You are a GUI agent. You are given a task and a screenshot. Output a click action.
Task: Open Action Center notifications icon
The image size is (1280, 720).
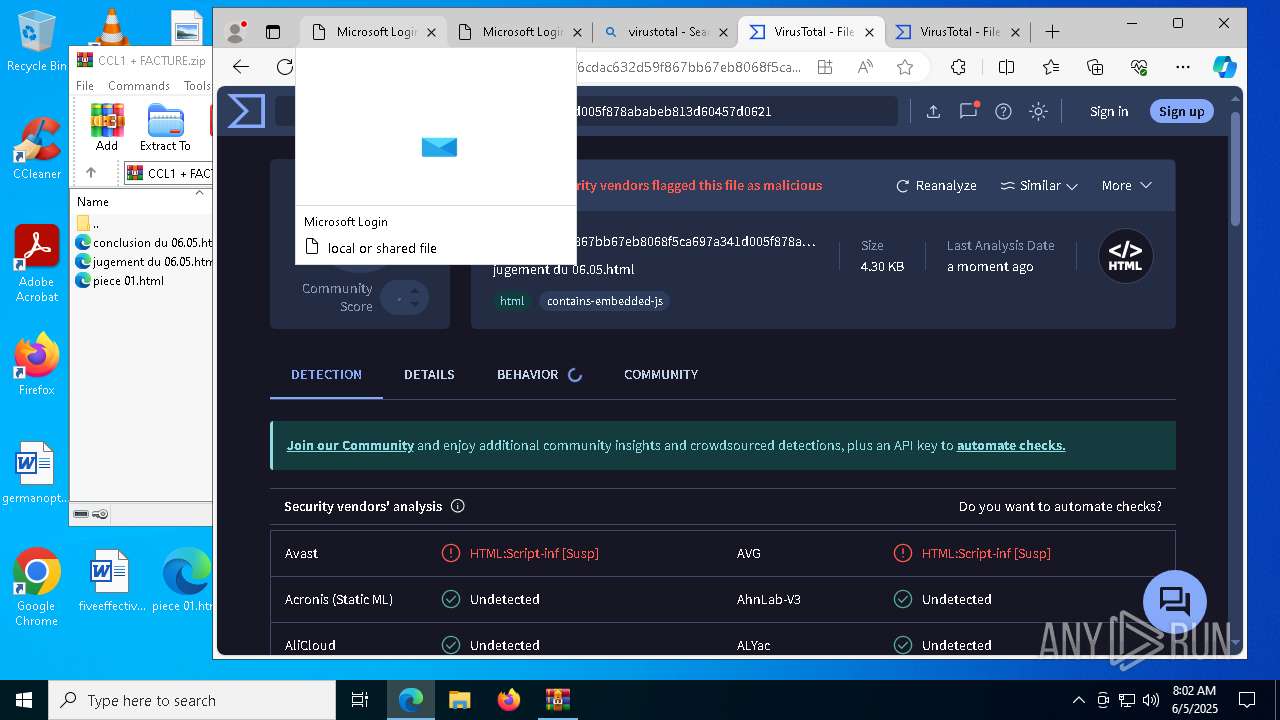point(1247,700)
